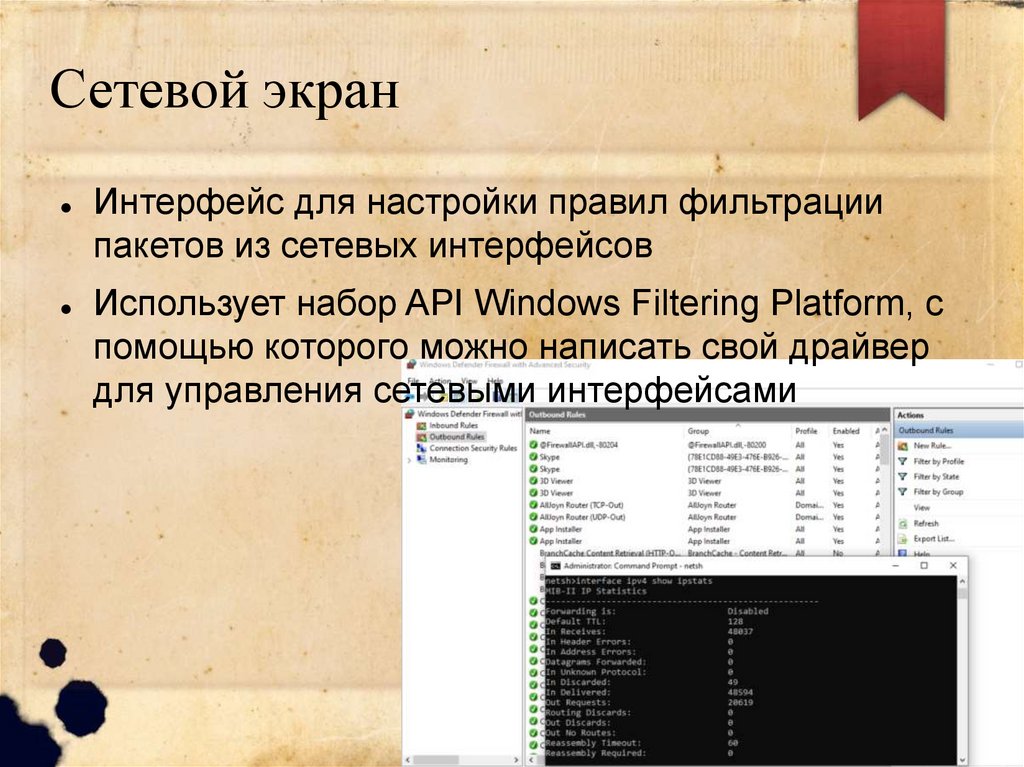Screen dimensions: 1024x767
Task: Click the @FirewallAPI.dll,-80200 group cell
Action: coord(727,445)
